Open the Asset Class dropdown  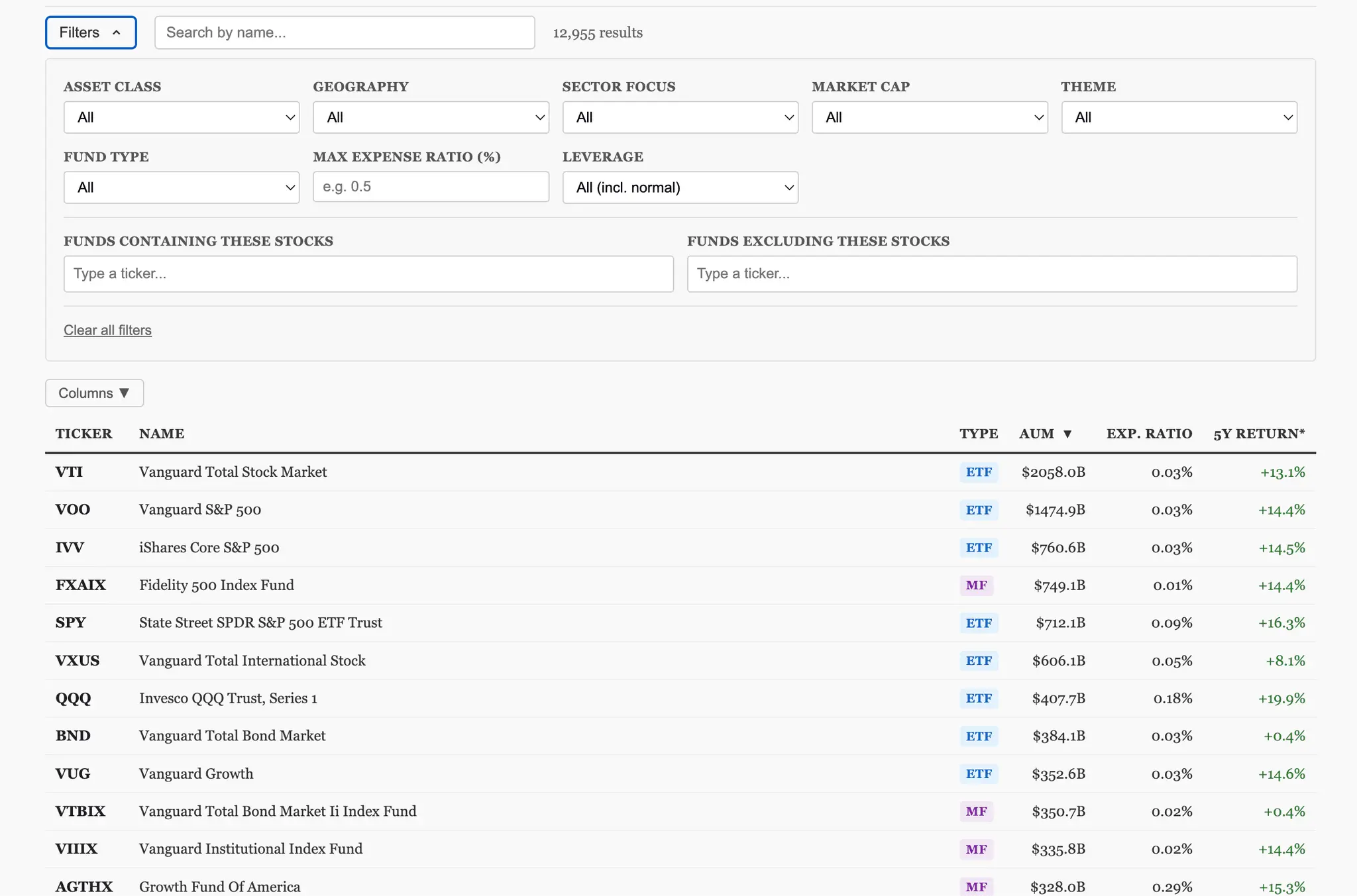[182, 117]
